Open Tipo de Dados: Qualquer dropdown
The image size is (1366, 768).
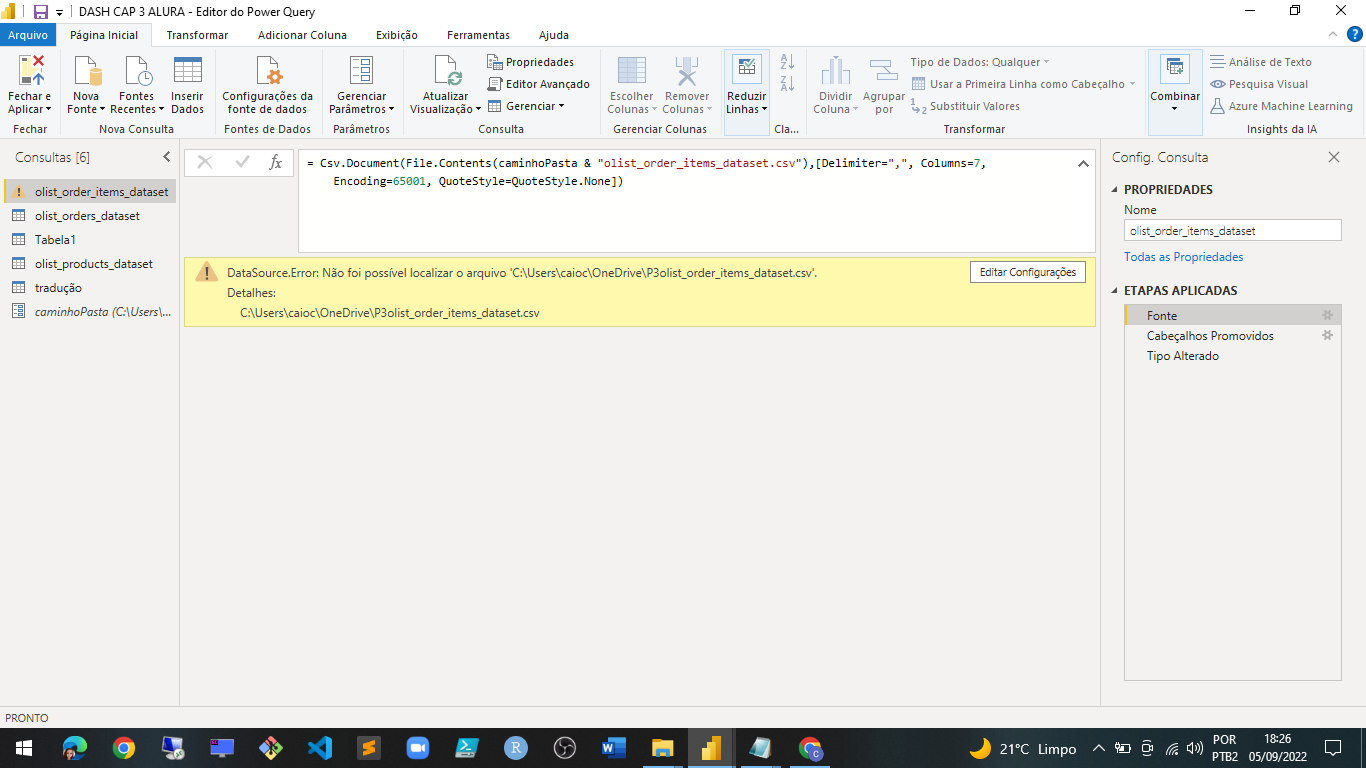pos(980,62)
